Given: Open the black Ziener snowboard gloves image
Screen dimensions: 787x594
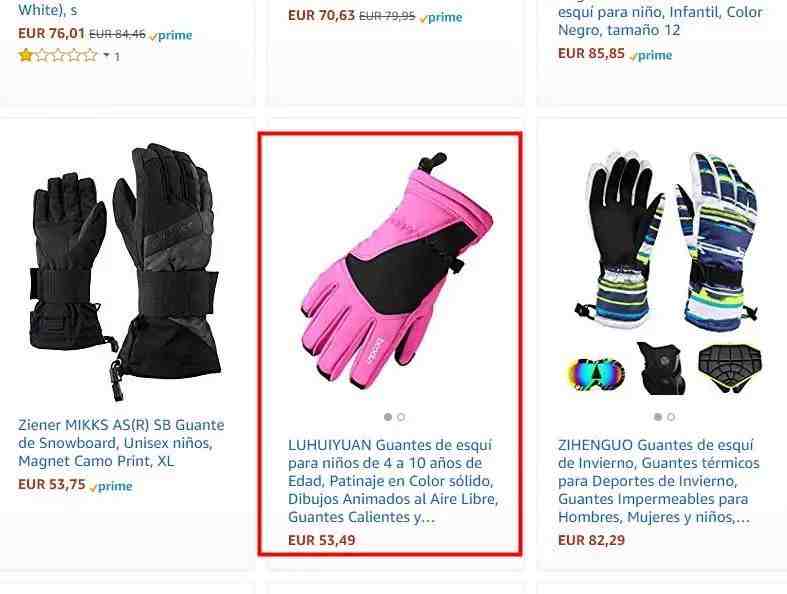Looking at the screenshot, I should (124, 272).
